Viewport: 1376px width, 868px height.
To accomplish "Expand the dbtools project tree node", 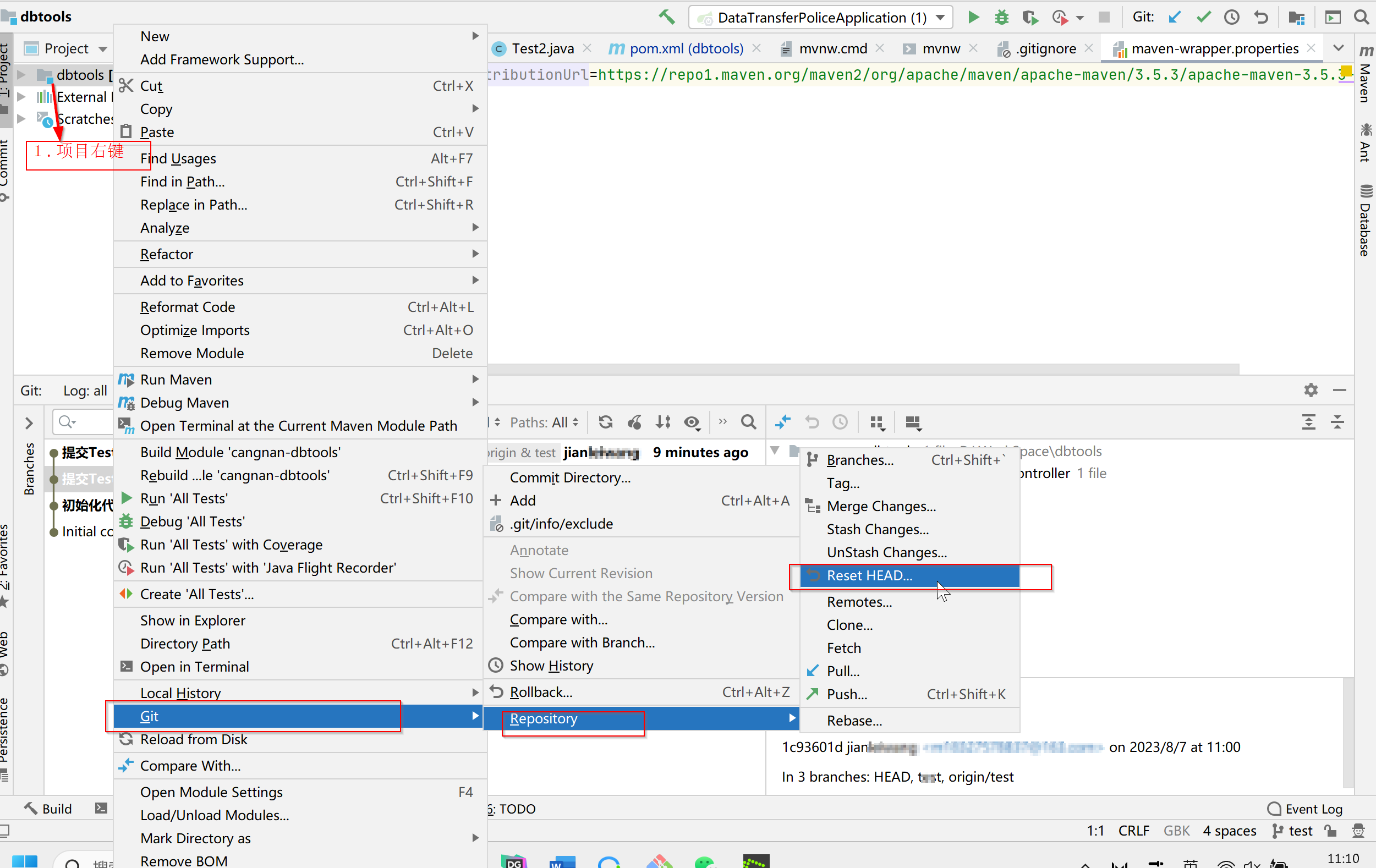I will point(21,74).
